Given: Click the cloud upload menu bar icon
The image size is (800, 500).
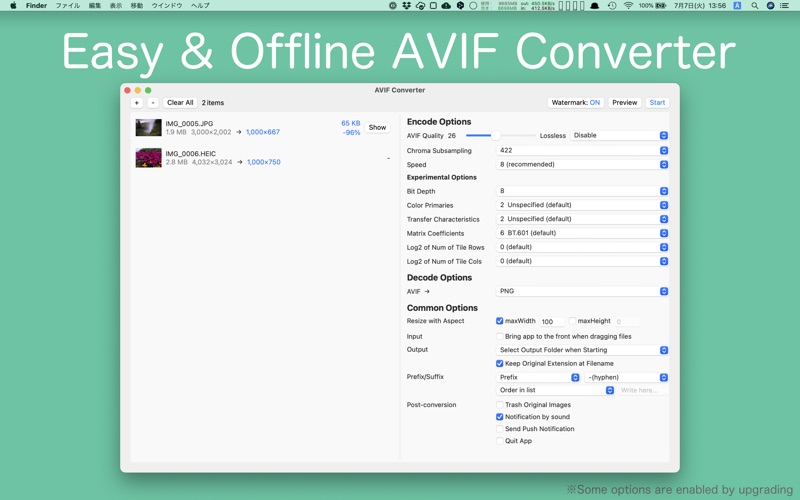Looking at the screenshot, I should click(446, 6).
